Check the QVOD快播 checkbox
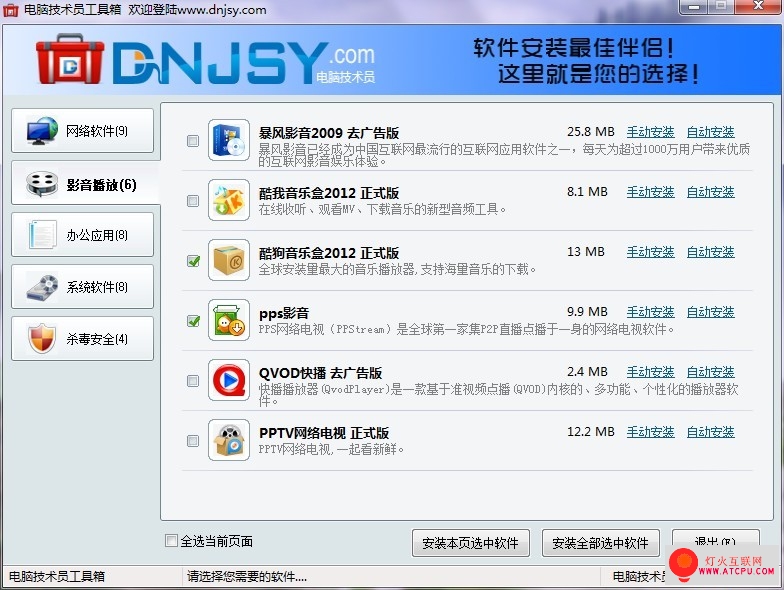Image resolution: width=784 pixels, height=590 pixels. [193, 381]
